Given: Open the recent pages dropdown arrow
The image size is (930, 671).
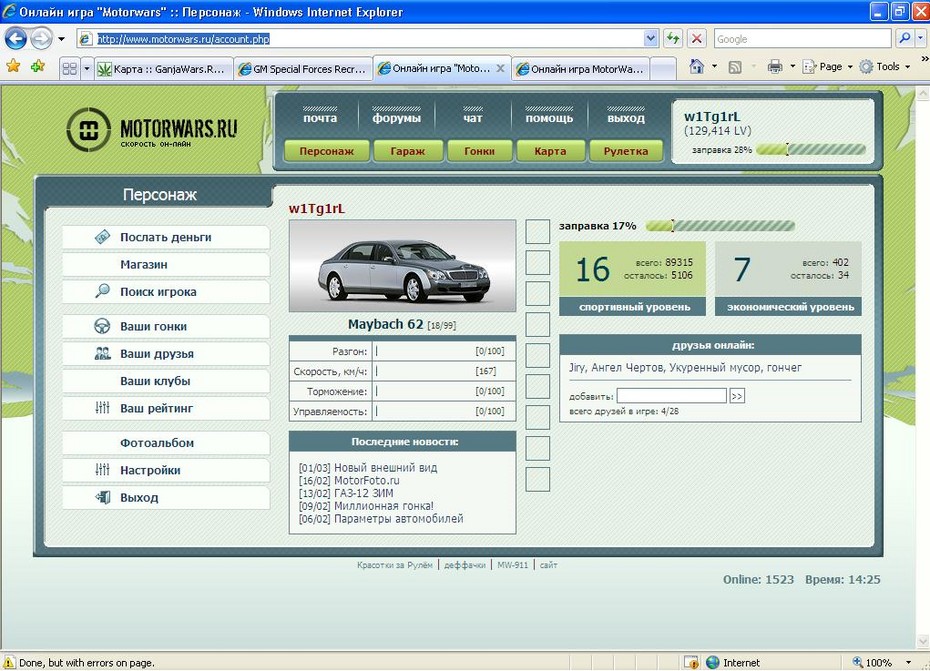Looking at the screenshot, I should coord(61,39).
